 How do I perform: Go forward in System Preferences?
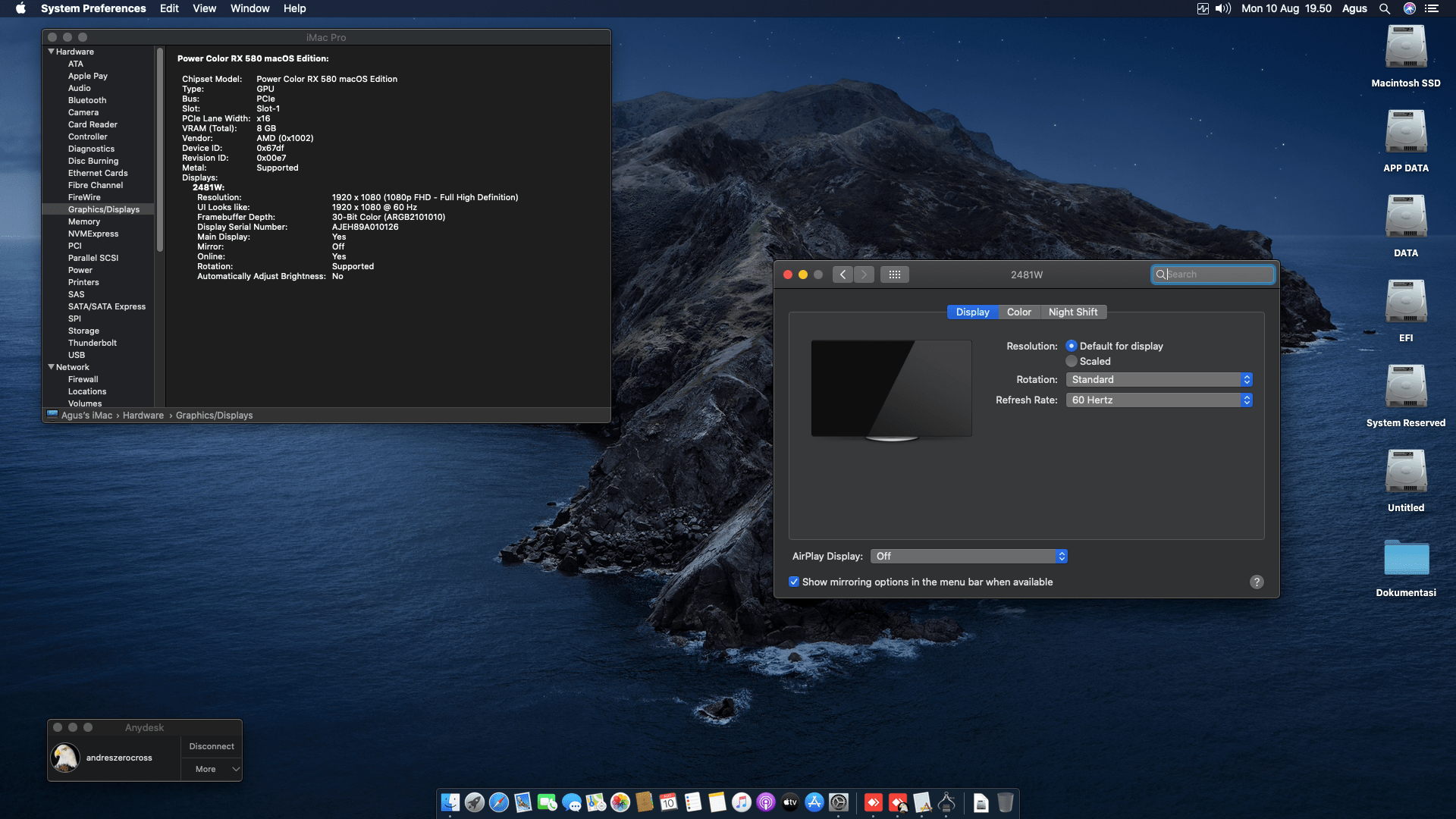864,275
